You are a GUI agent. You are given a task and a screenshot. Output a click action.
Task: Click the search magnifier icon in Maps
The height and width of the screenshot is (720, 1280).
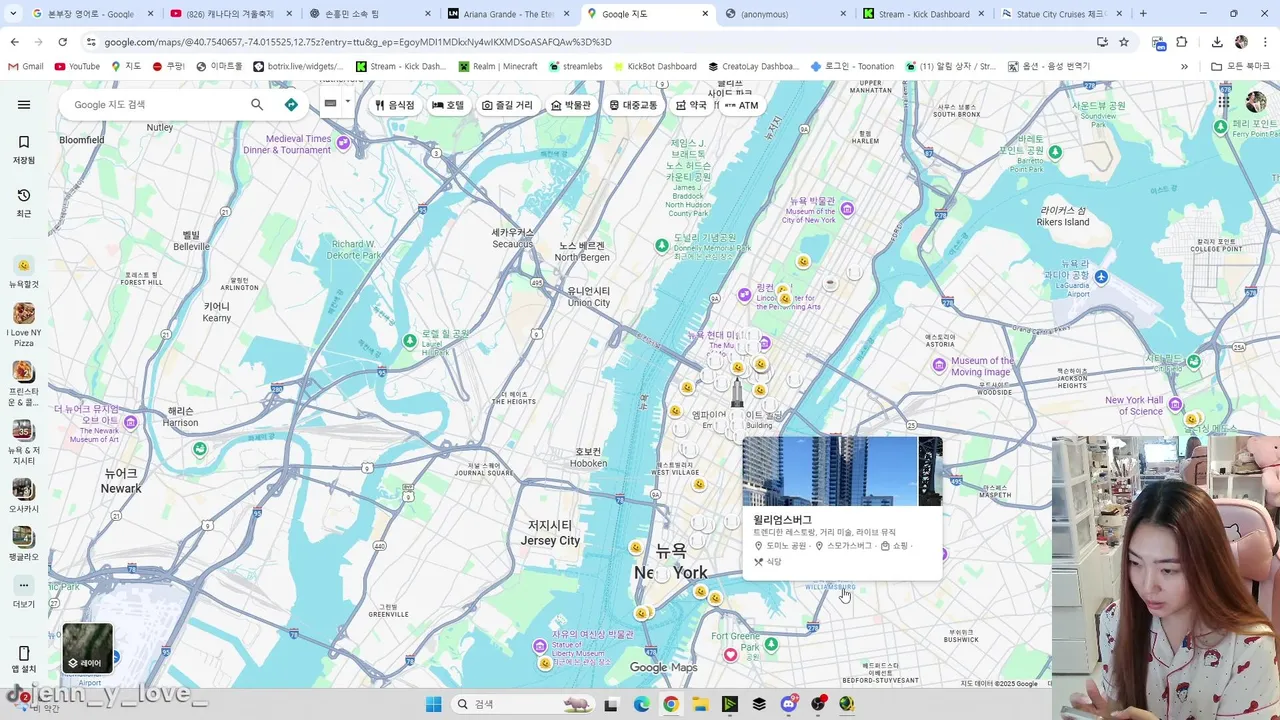[257, 105]
